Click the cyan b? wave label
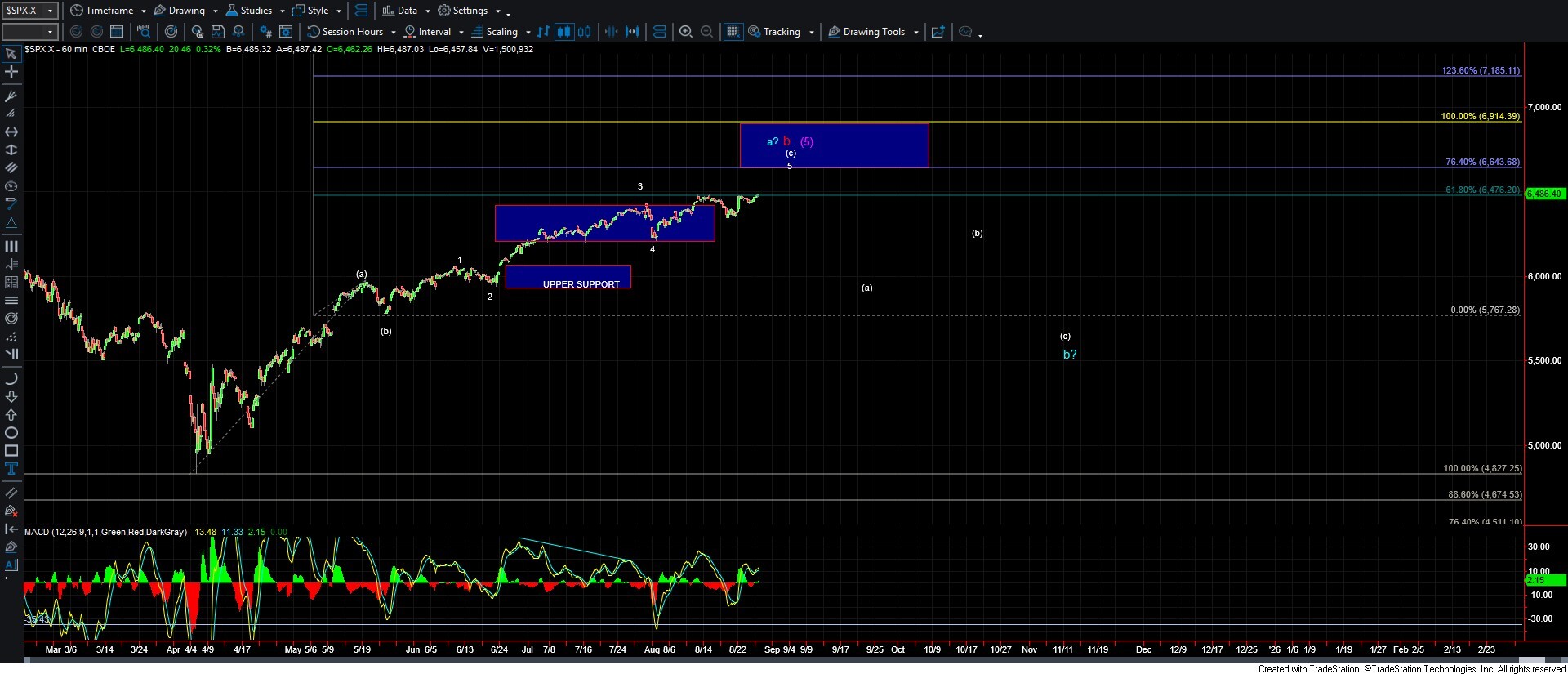1568x674 pixels. [1070, 355]
